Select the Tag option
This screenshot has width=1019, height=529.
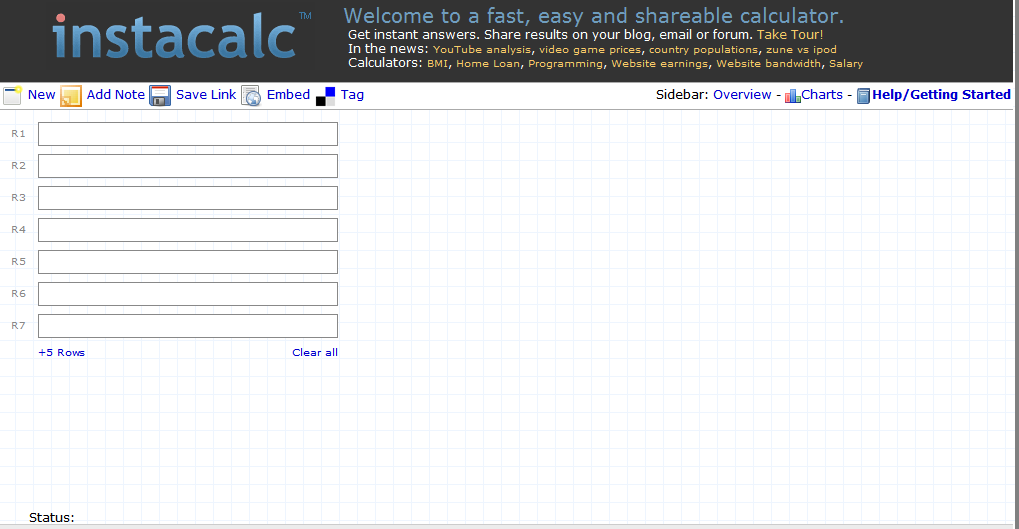tap(352, 95)
